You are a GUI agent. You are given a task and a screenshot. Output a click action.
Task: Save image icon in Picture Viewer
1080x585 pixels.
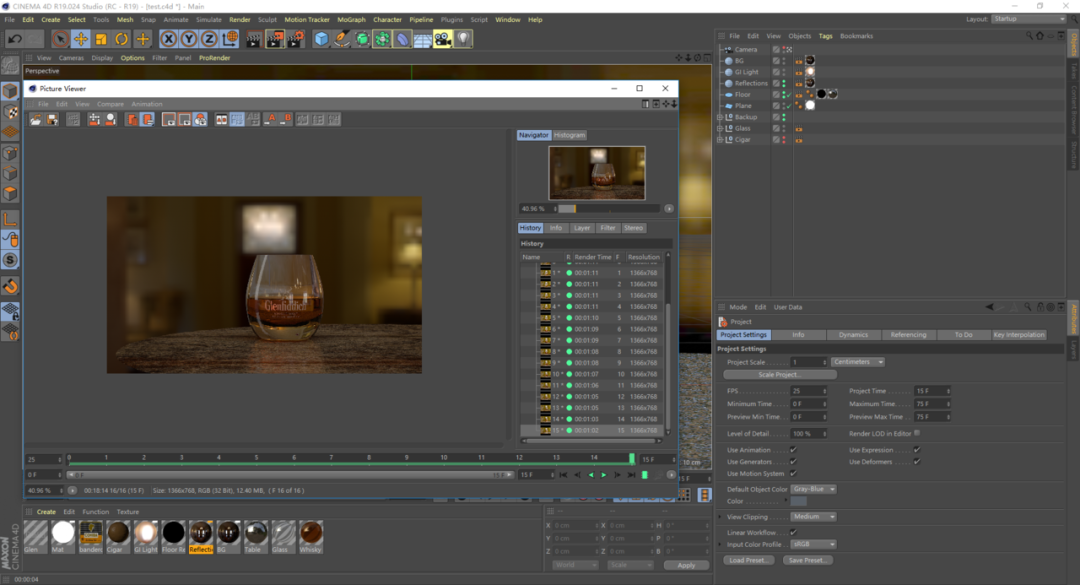point(52,120)
